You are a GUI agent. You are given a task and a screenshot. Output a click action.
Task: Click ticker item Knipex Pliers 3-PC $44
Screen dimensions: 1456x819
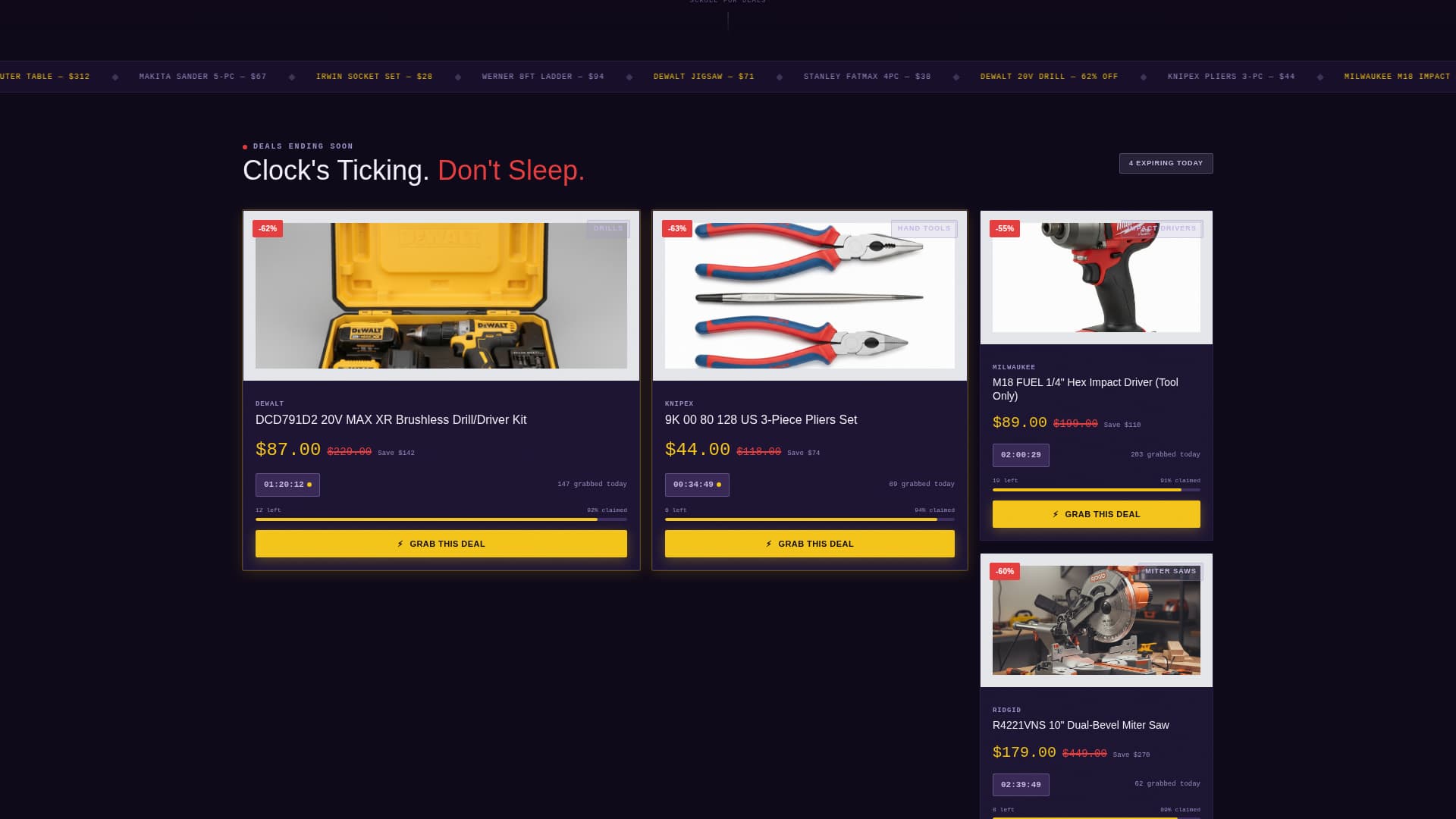click(x=1231, y=77)
